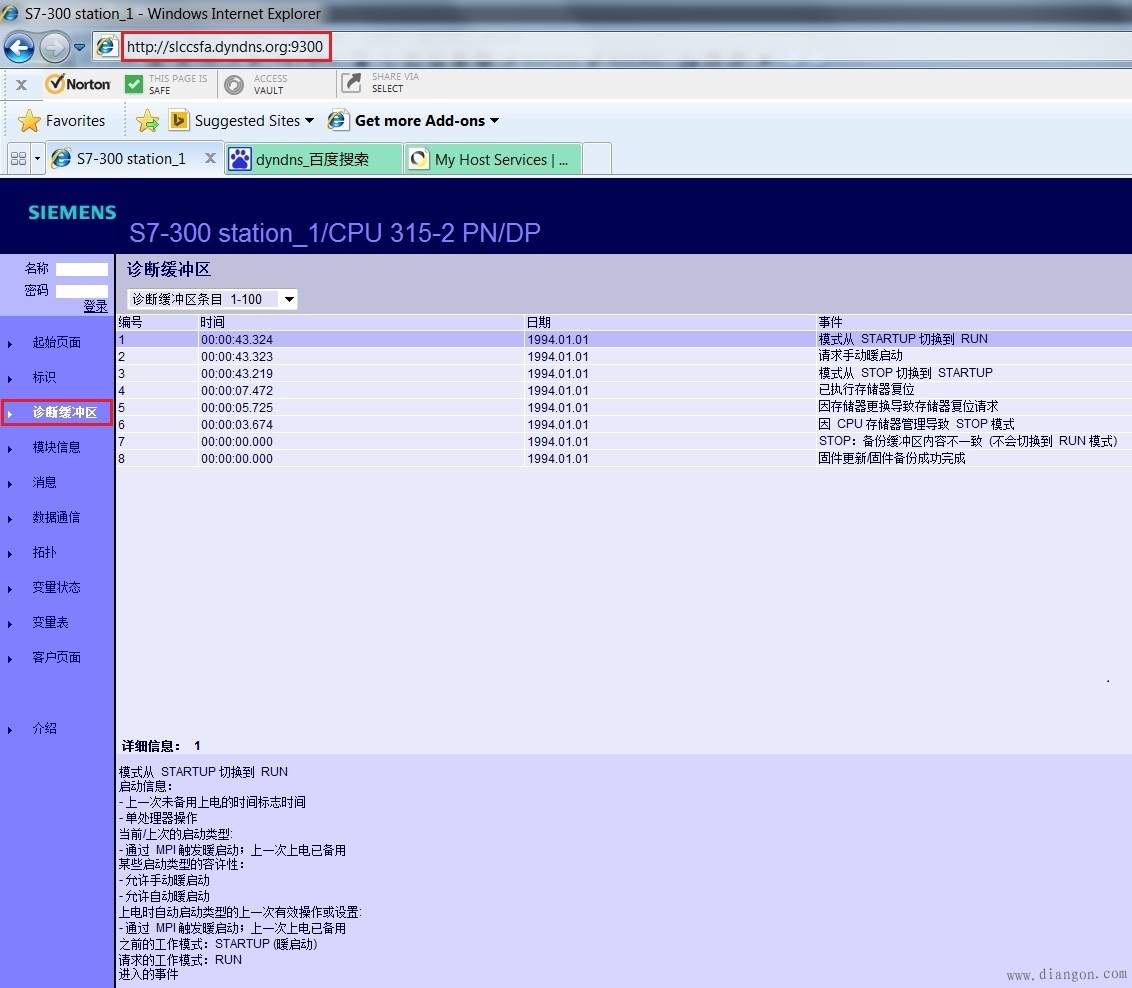The width and height of the screenshot is (1132, 988).
Task: Open the 诊断缓冲区条目 1-100 dropdown
Action: point(212,299)
